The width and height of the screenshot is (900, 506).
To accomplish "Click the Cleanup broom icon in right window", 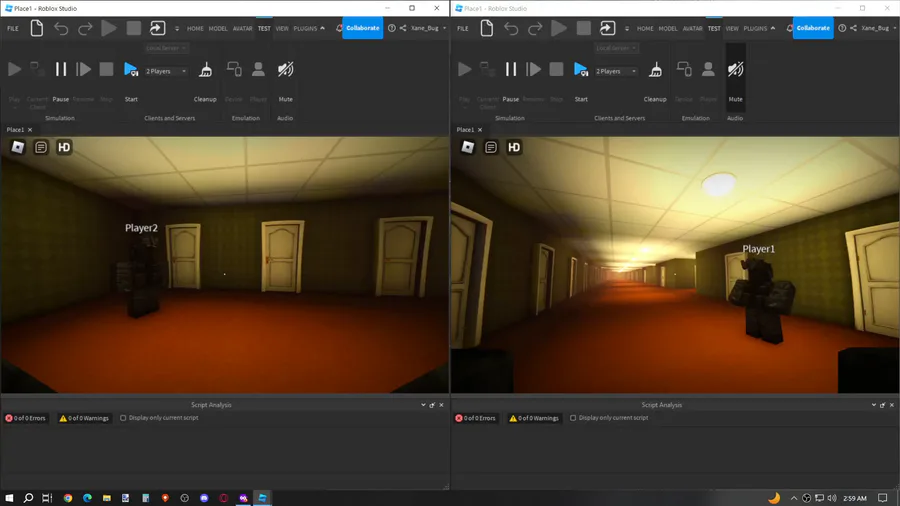I will (655, 70).
